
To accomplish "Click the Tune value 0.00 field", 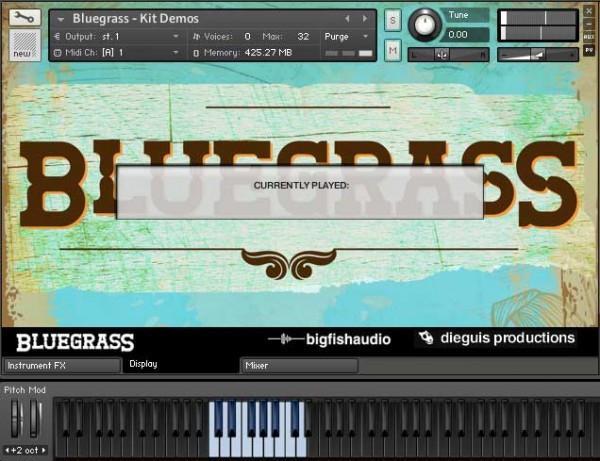I will [464, 35].
